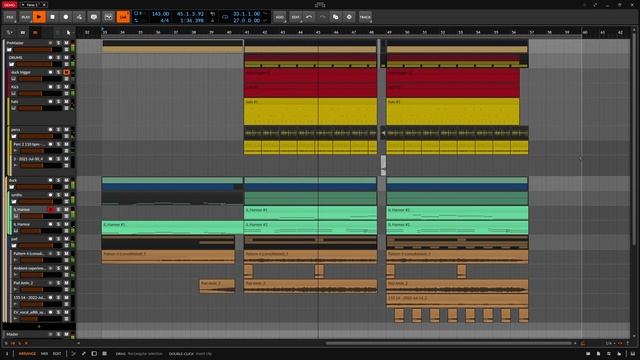Solo the DRUMS group track

tap(58, 58)
